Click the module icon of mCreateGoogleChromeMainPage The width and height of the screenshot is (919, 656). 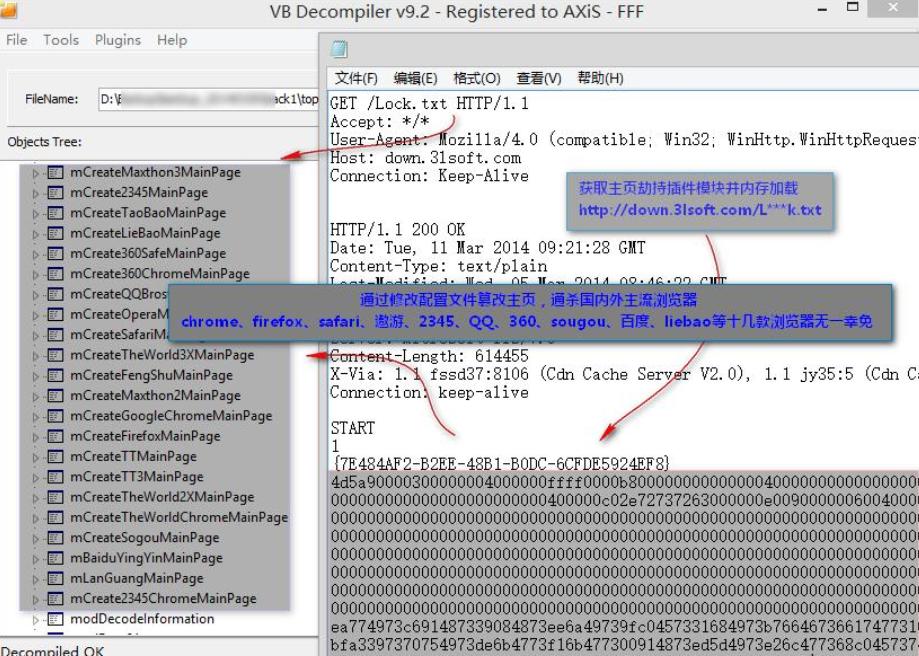pyautogui.click(x=55, y=416)
